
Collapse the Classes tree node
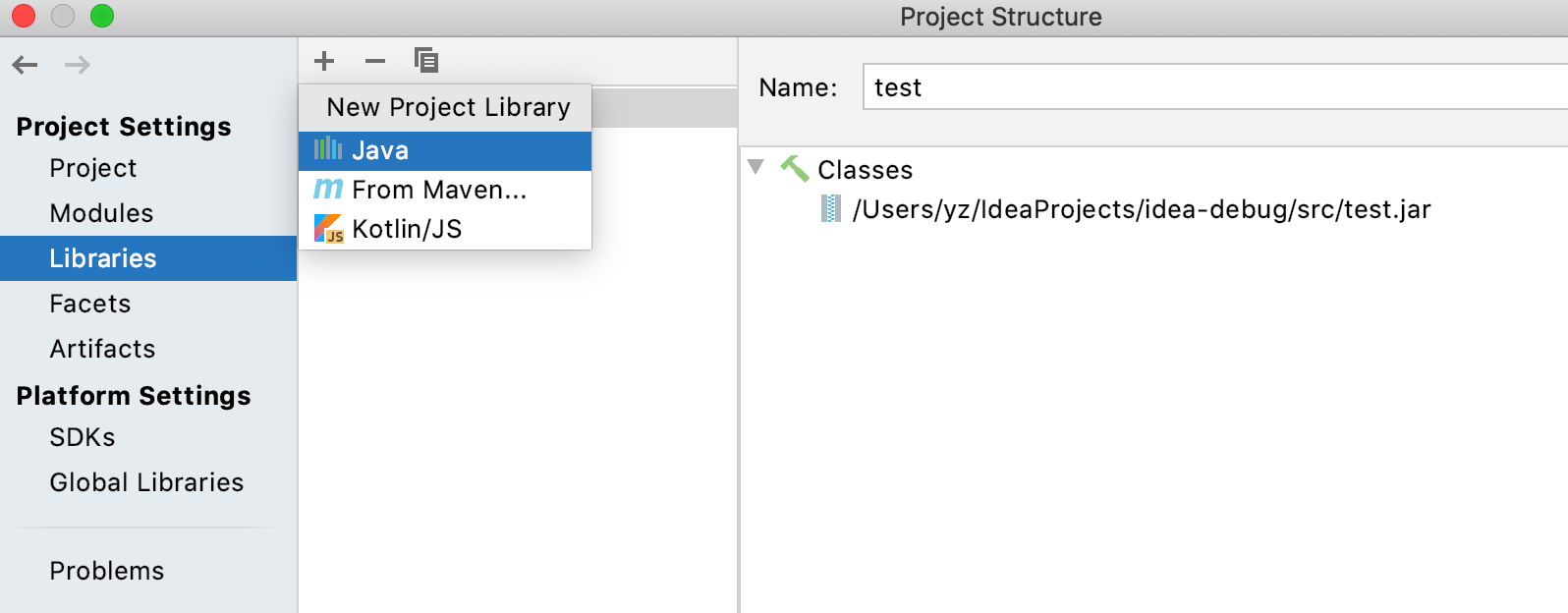[x=756, y=167]
